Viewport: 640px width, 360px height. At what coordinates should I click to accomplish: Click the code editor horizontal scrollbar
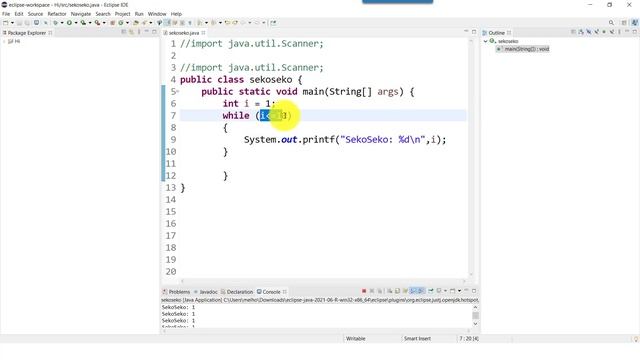click(322, 281)
